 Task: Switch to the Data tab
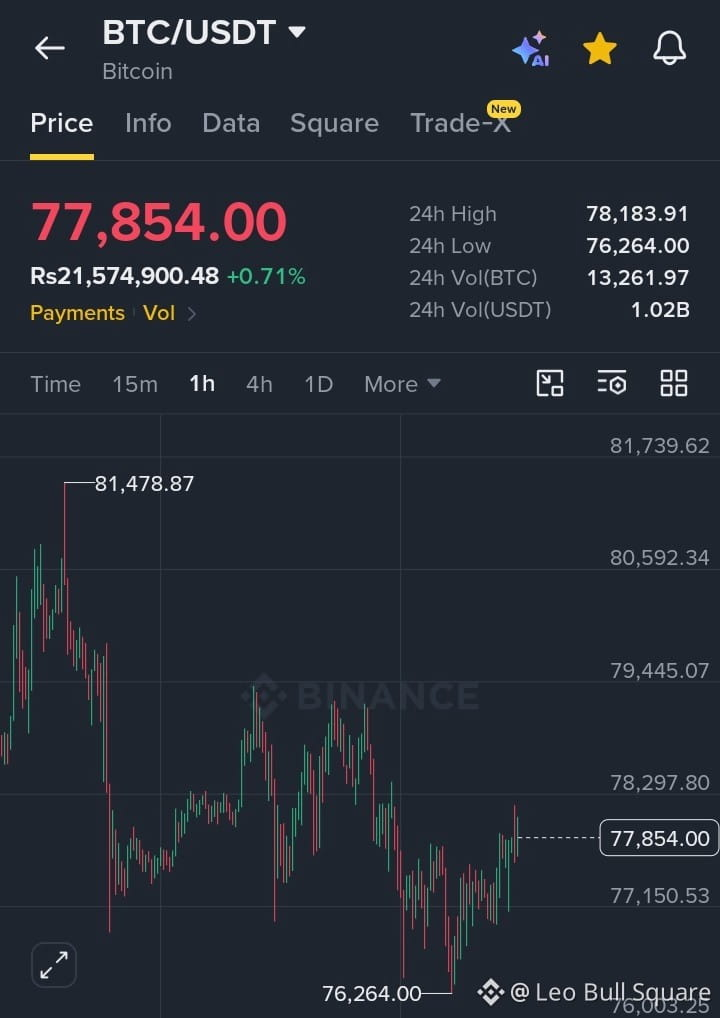pyautogui.click(x=231, y=123)
